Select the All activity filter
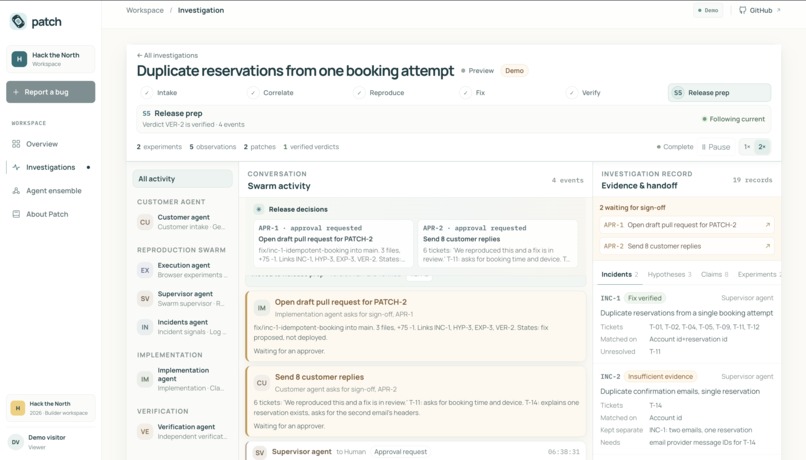Viewport: 806px width, 460px height. [x=182, y=179]
